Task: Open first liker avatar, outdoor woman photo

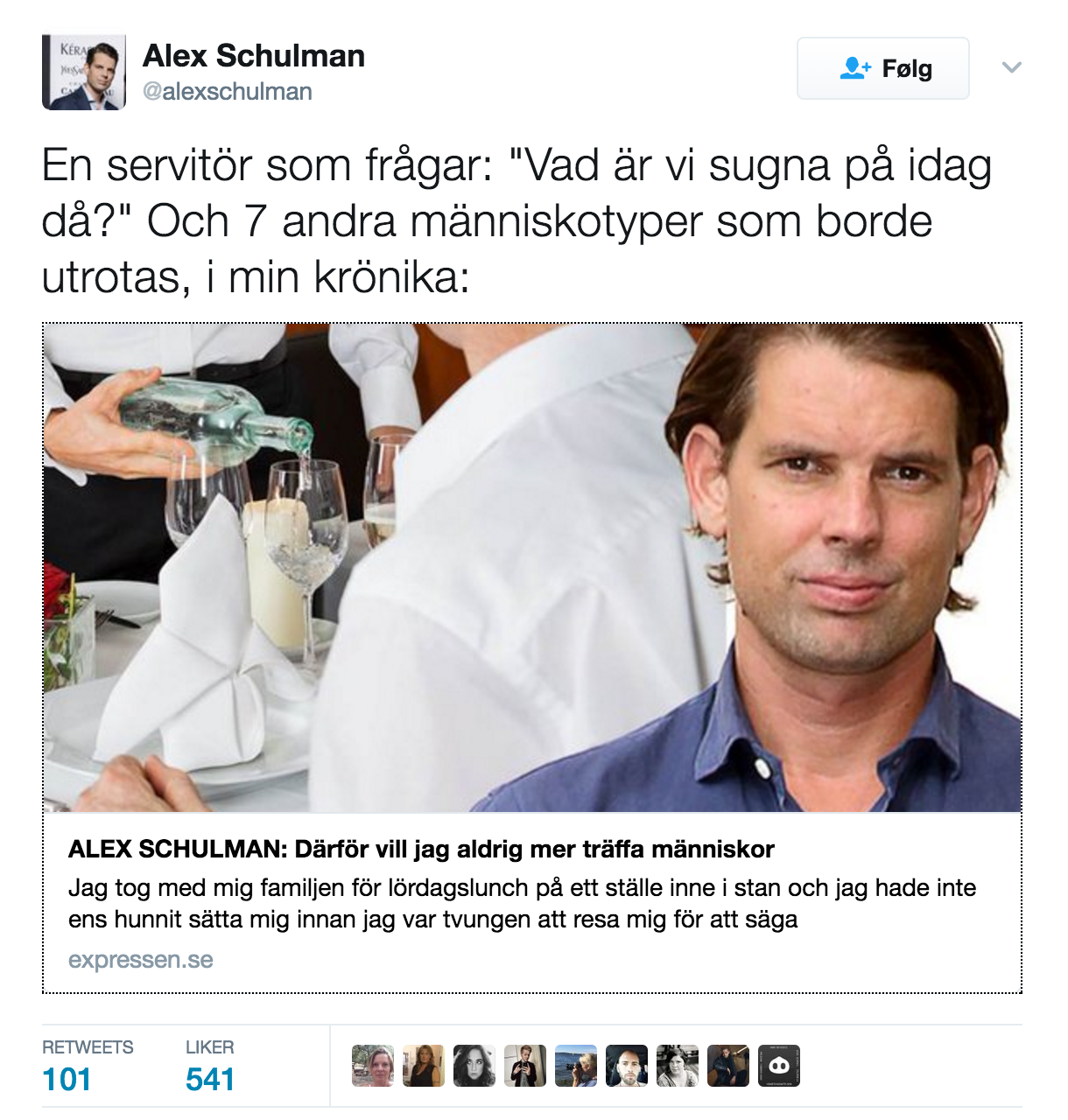Action: coord(373,1066)
